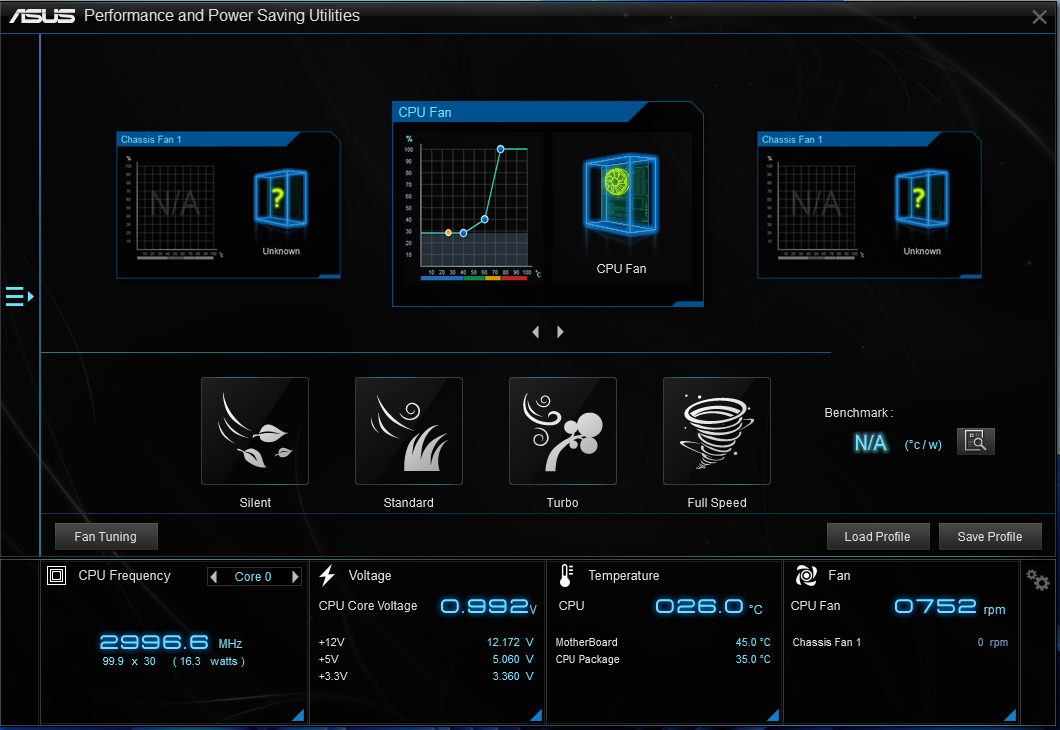1060x730 pixels.
Task: Select the left Chassis Fan 1 card
Action: 228,205
